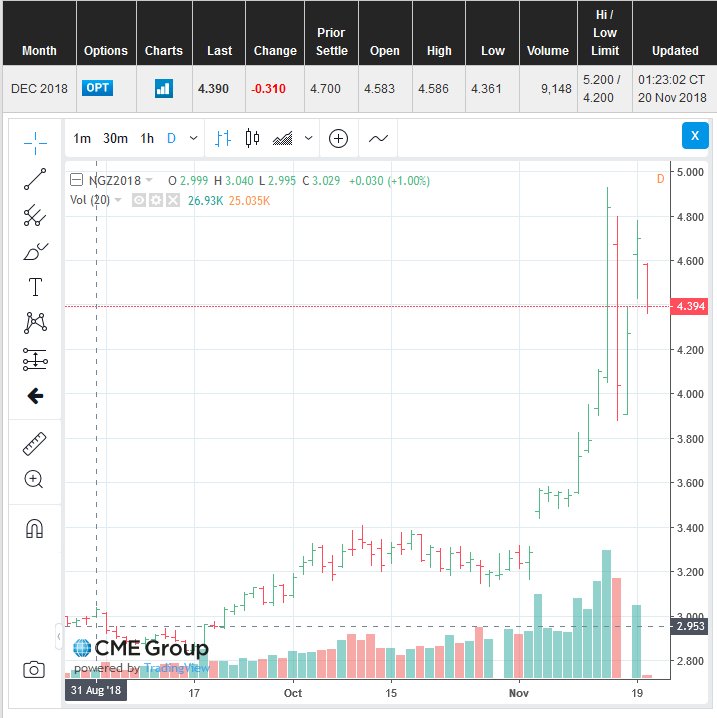Viewport: 717px width, 718px height.
Task: Select the 30m interval
Action: pos(115,138)
